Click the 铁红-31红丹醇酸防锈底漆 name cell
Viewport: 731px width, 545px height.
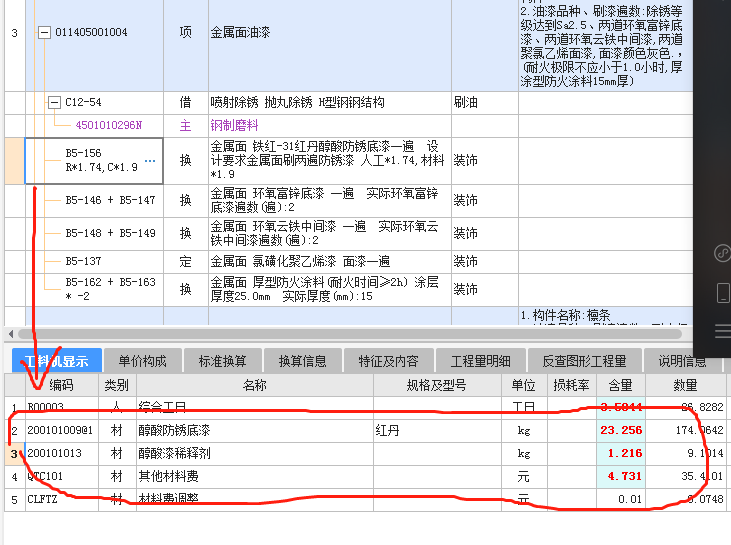click(x=330, y=160)
